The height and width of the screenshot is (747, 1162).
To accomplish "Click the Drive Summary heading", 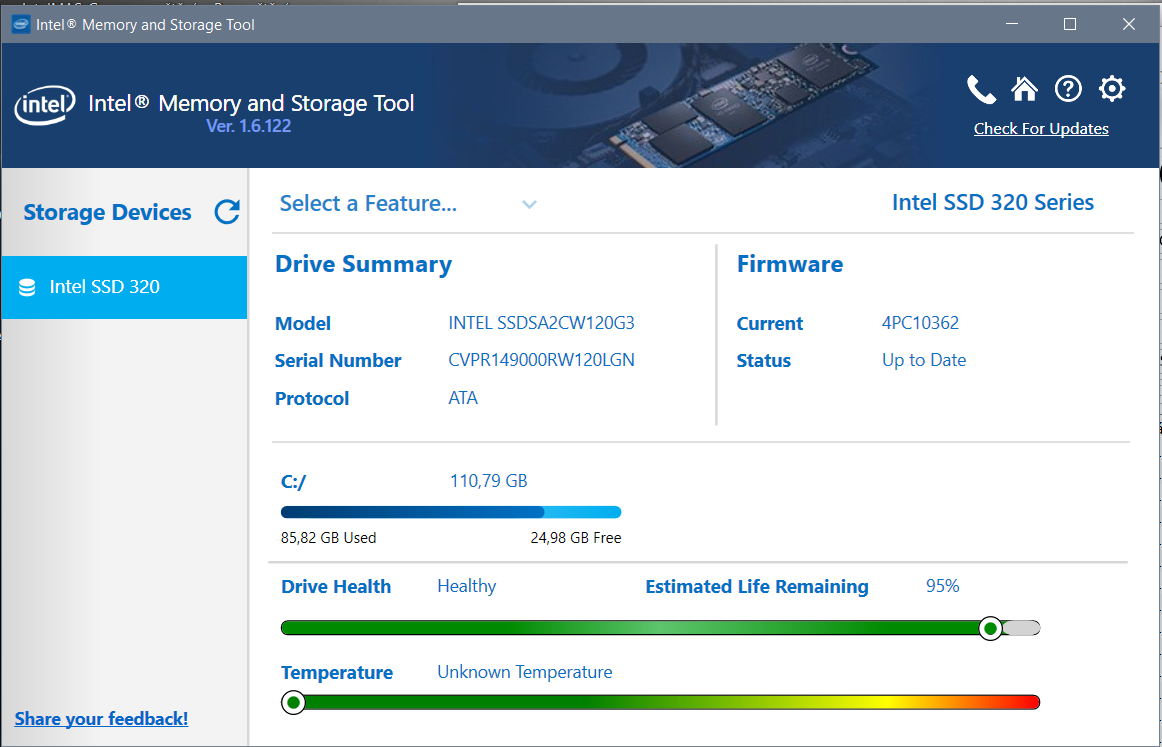I will 363,265.
